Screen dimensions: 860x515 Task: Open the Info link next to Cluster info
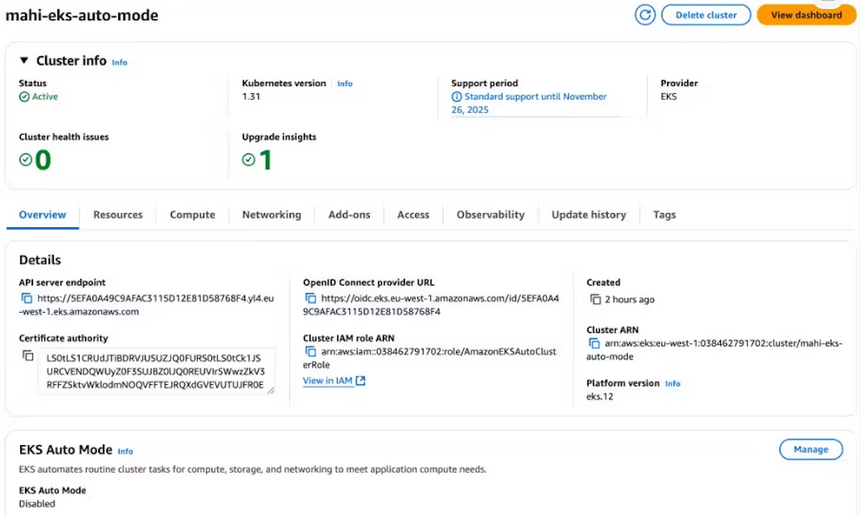pos(120,63)
